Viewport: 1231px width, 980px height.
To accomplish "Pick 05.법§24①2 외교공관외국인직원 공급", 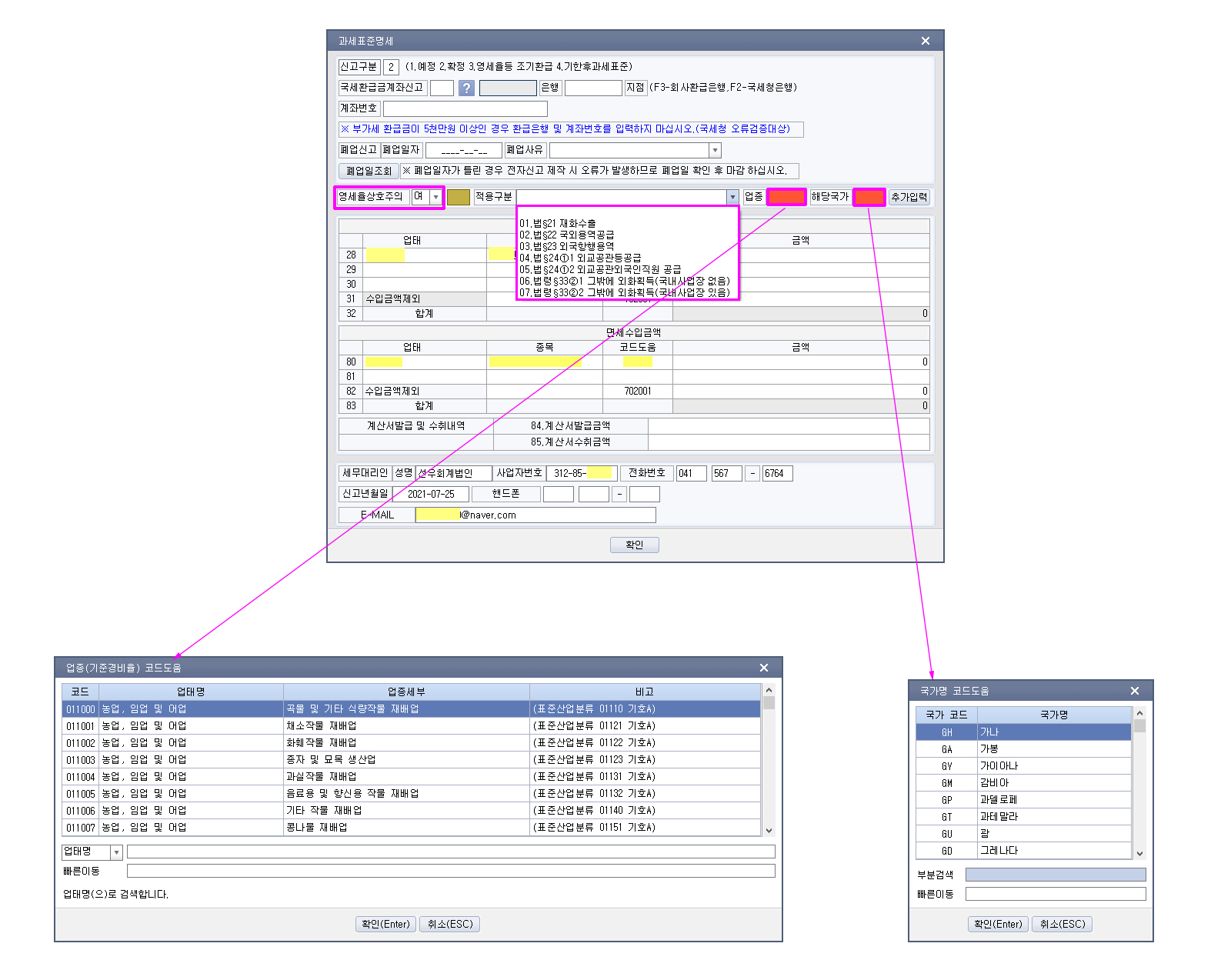I will coord(600,269).
